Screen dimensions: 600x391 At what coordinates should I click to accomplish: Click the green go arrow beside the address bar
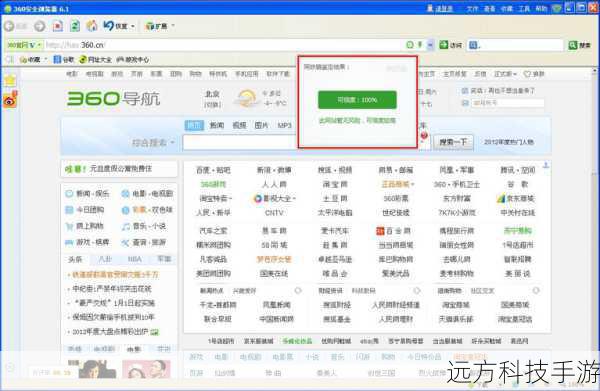(x=443, y=45)
